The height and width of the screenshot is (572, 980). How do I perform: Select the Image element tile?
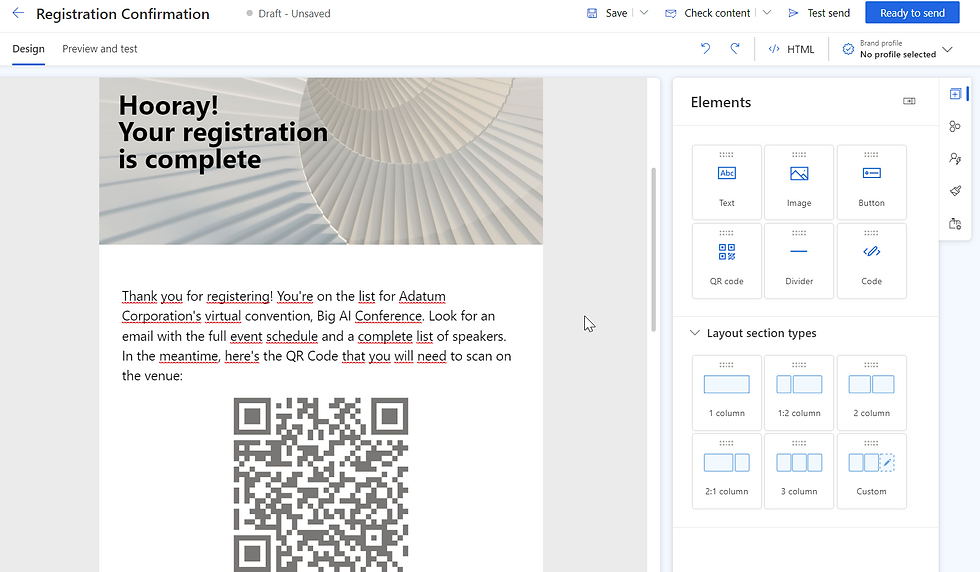(799, 182)
